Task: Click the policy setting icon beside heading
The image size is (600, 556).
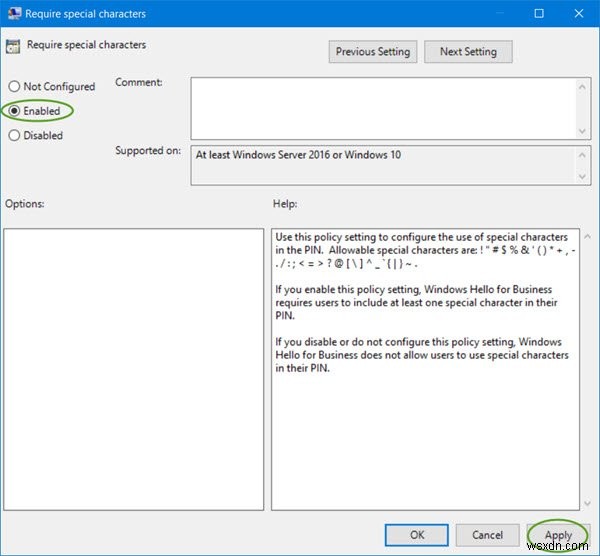Action: [13, 47]
